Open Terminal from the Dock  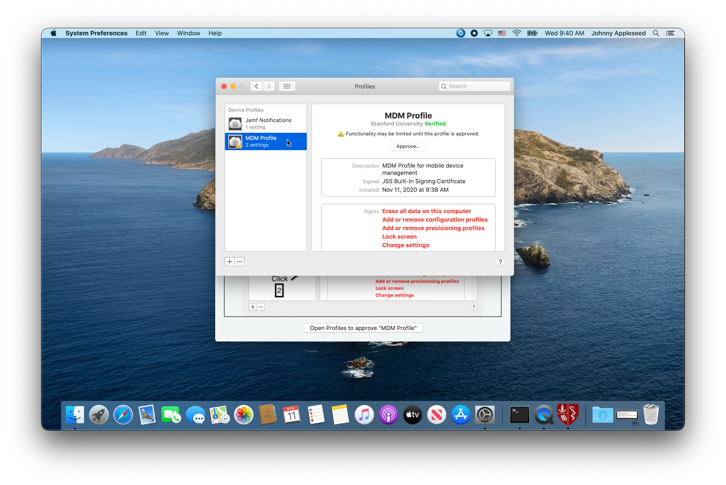(x=519, y=415)
